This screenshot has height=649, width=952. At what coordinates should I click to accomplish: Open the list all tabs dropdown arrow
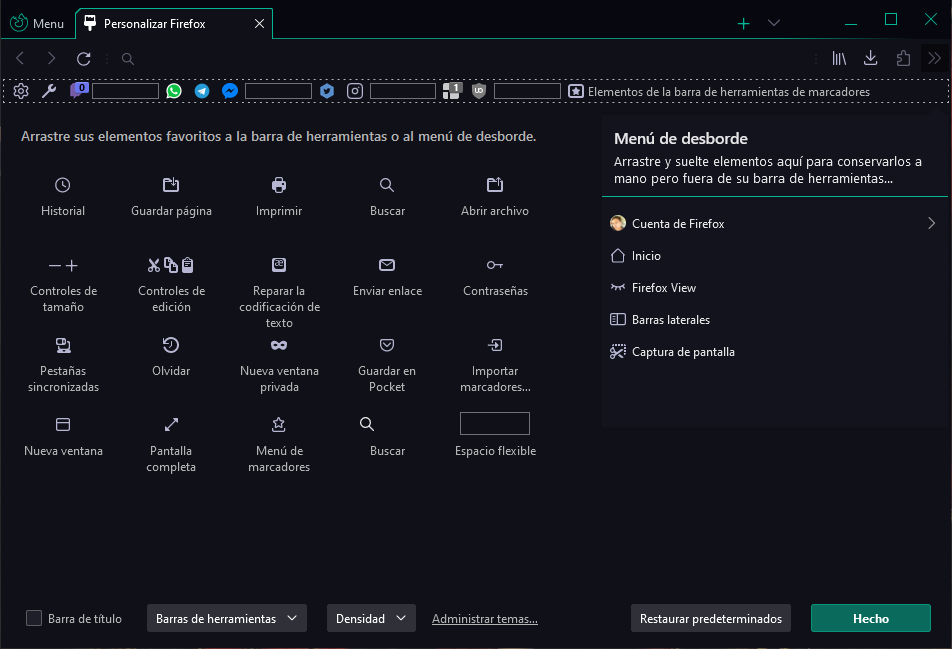[774, 23]
